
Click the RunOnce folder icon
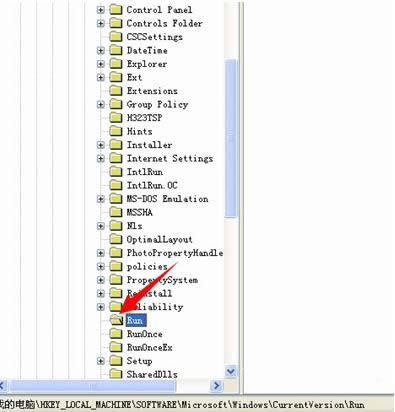pyautogui.click(x=116, y=334)
